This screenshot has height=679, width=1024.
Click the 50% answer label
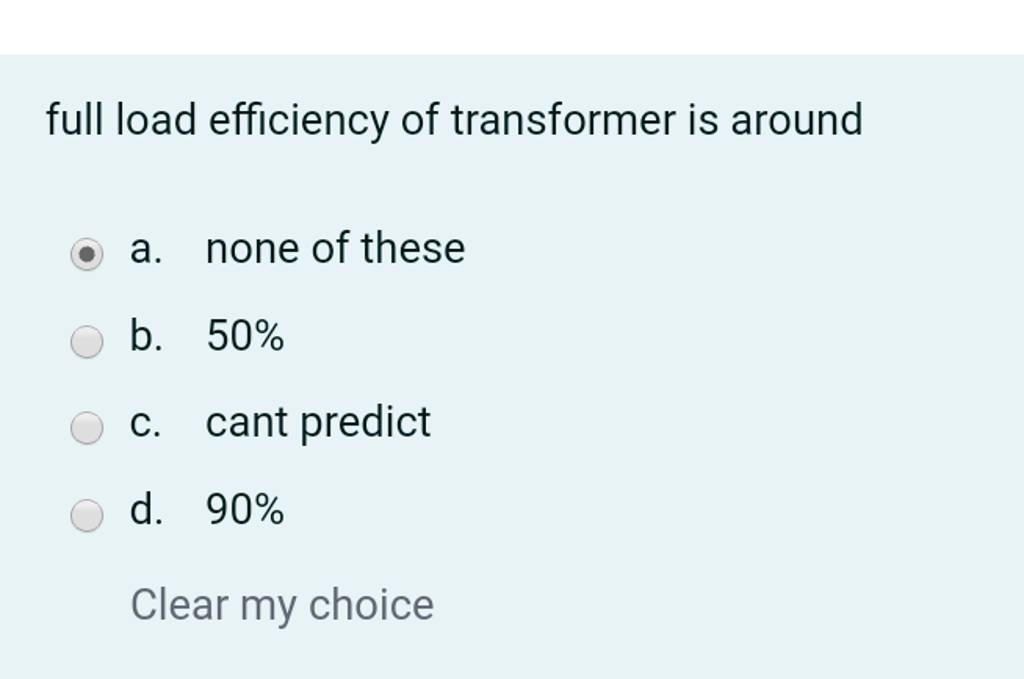tap(243, 337)
